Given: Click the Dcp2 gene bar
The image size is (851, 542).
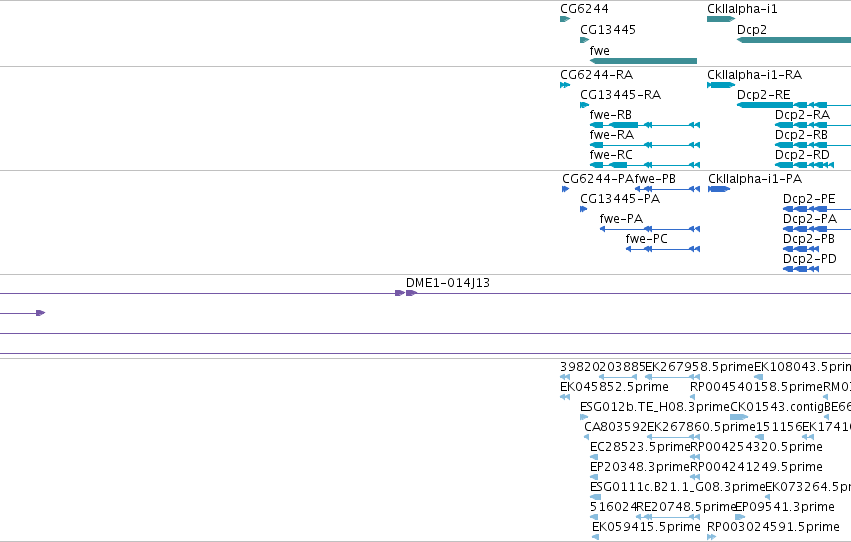Looking at the screenshot, I should (x=794, y=40).
